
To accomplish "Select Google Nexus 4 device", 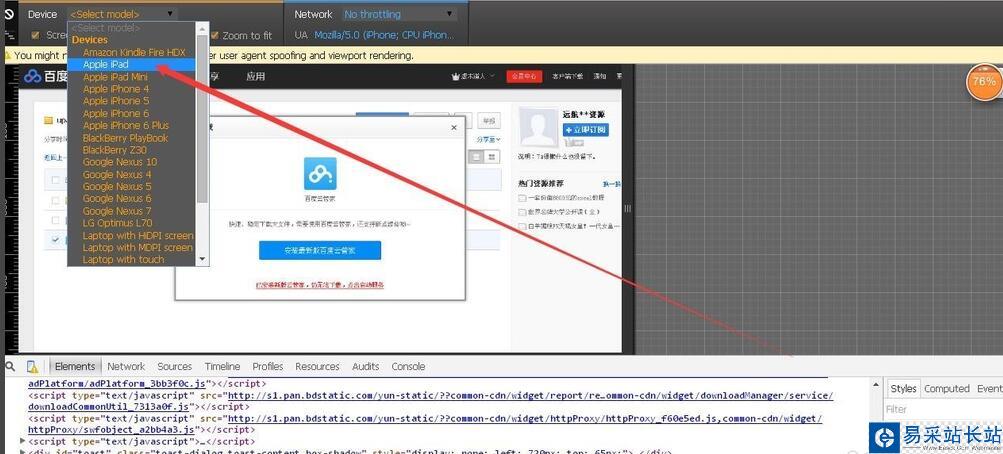I will 117,174.
